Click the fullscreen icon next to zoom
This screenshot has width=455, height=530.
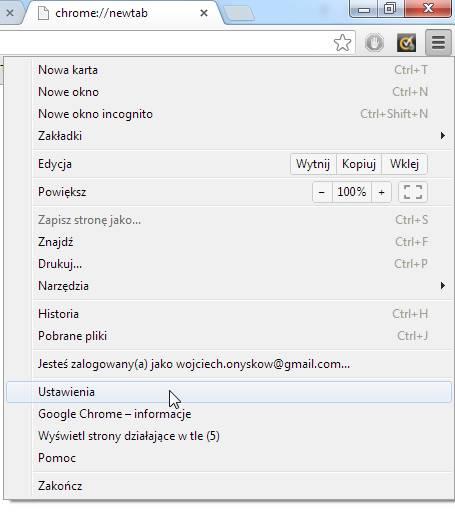pyautogui.click(x=413, y=192)
